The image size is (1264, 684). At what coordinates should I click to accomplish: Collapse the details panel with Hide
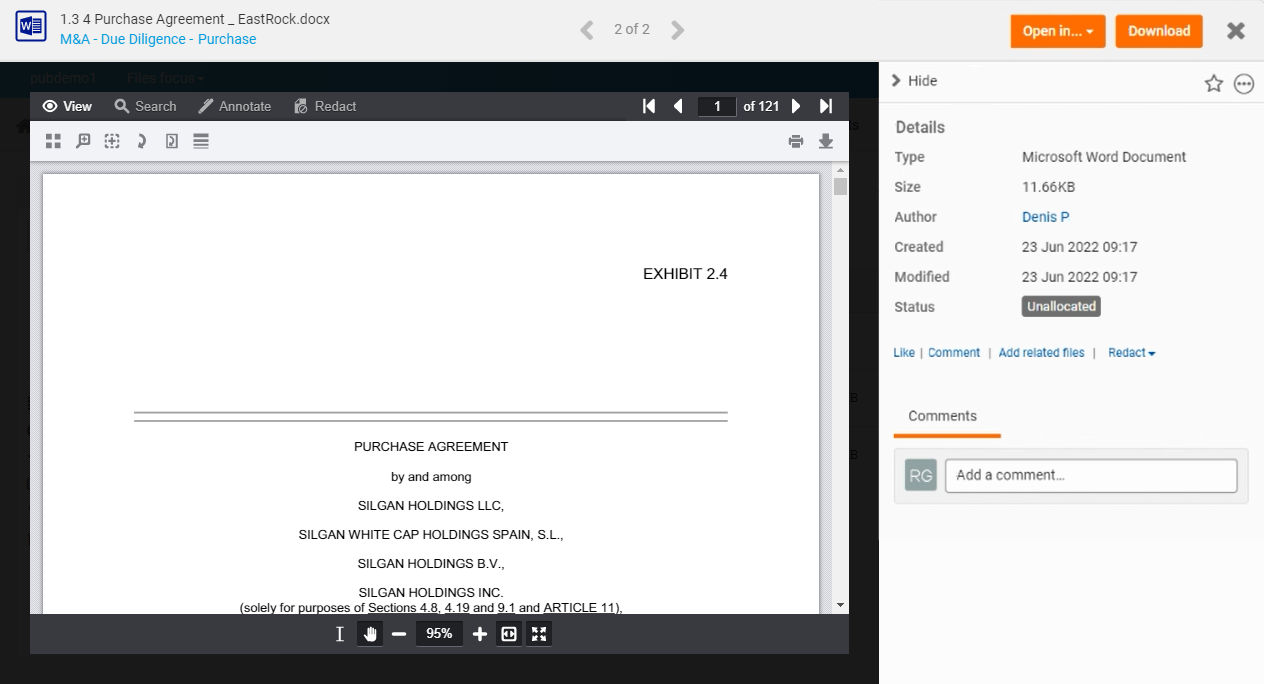914,81
